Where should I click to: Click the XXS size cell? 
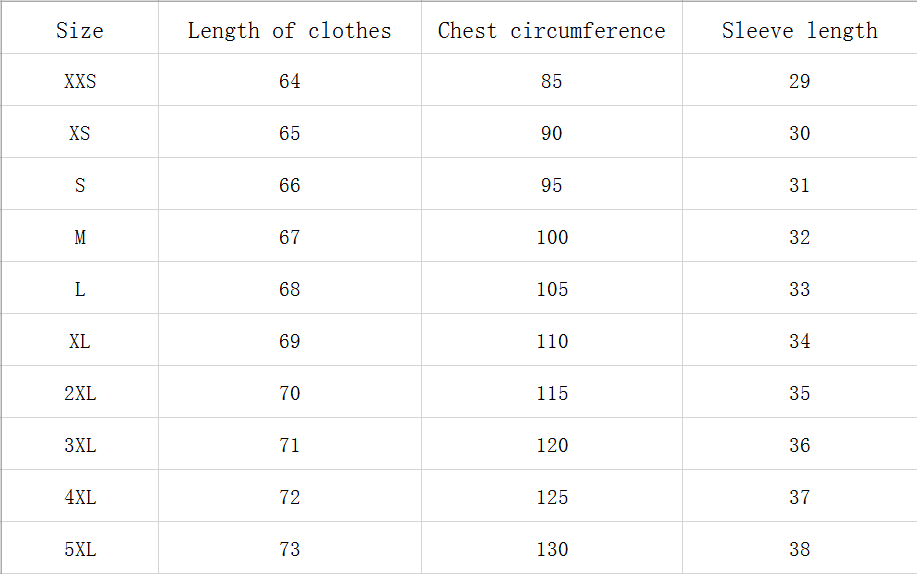point(80,82)
